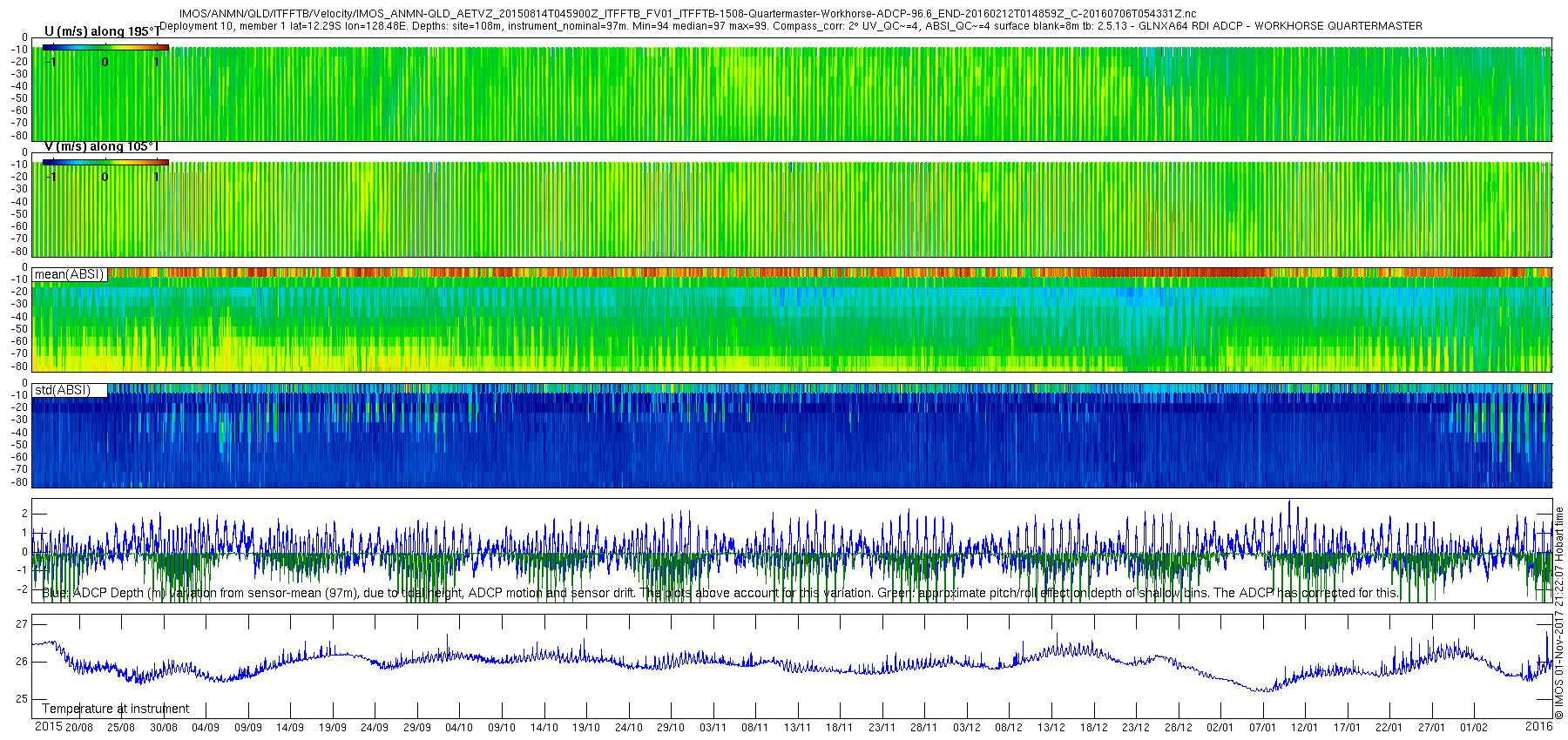Pick the 20/08 date tick label
This screenshot has width=1568, height=740.
pyautogui.click(x=79, y=728)
